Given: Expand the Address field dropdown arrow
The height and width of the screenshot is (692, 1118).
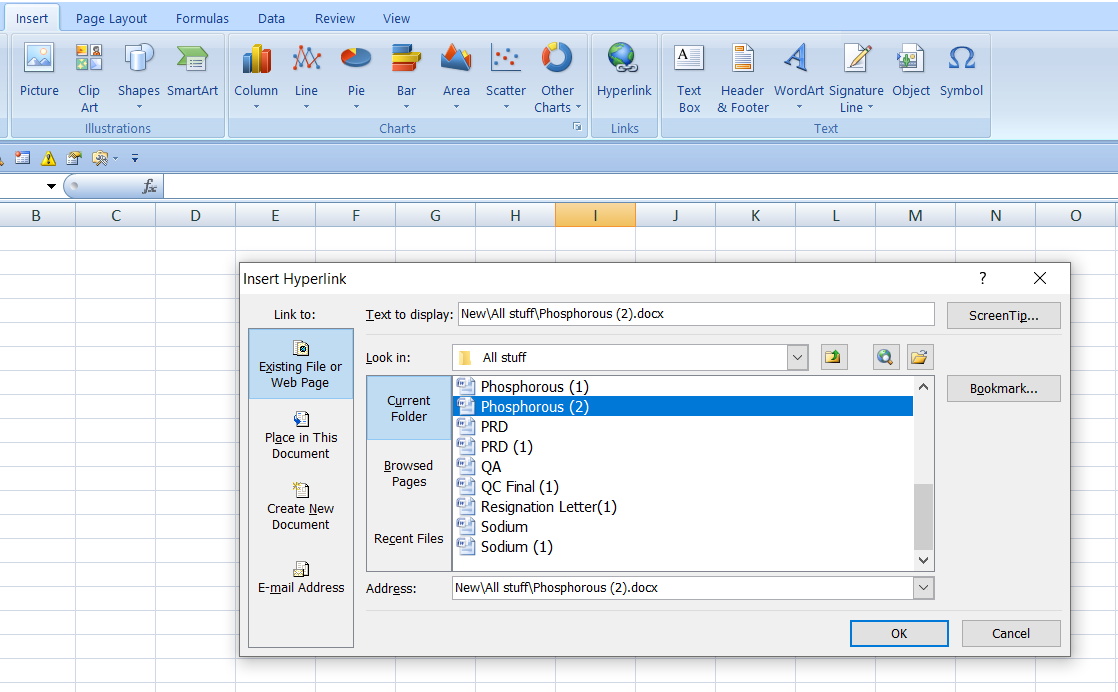Looking at the screenshot, I should [923, 588].
